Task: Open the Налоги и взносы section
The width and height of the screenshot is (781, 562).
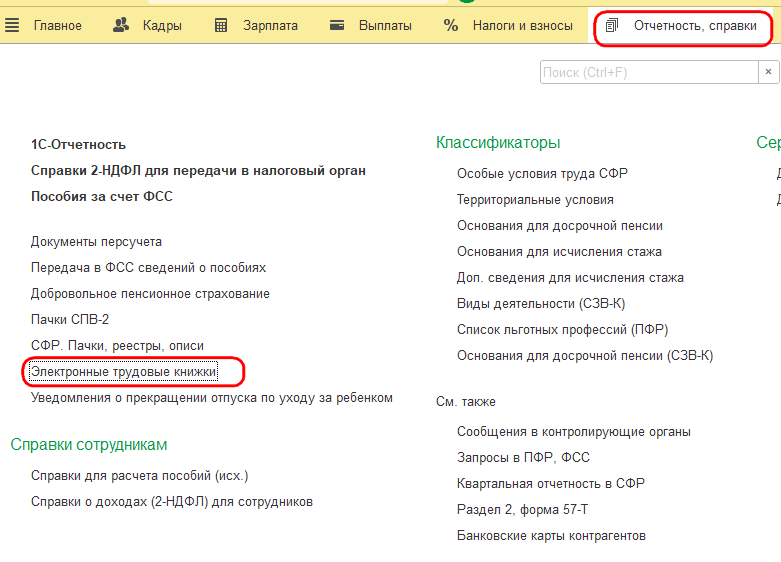Action: (x=523, y=25)
